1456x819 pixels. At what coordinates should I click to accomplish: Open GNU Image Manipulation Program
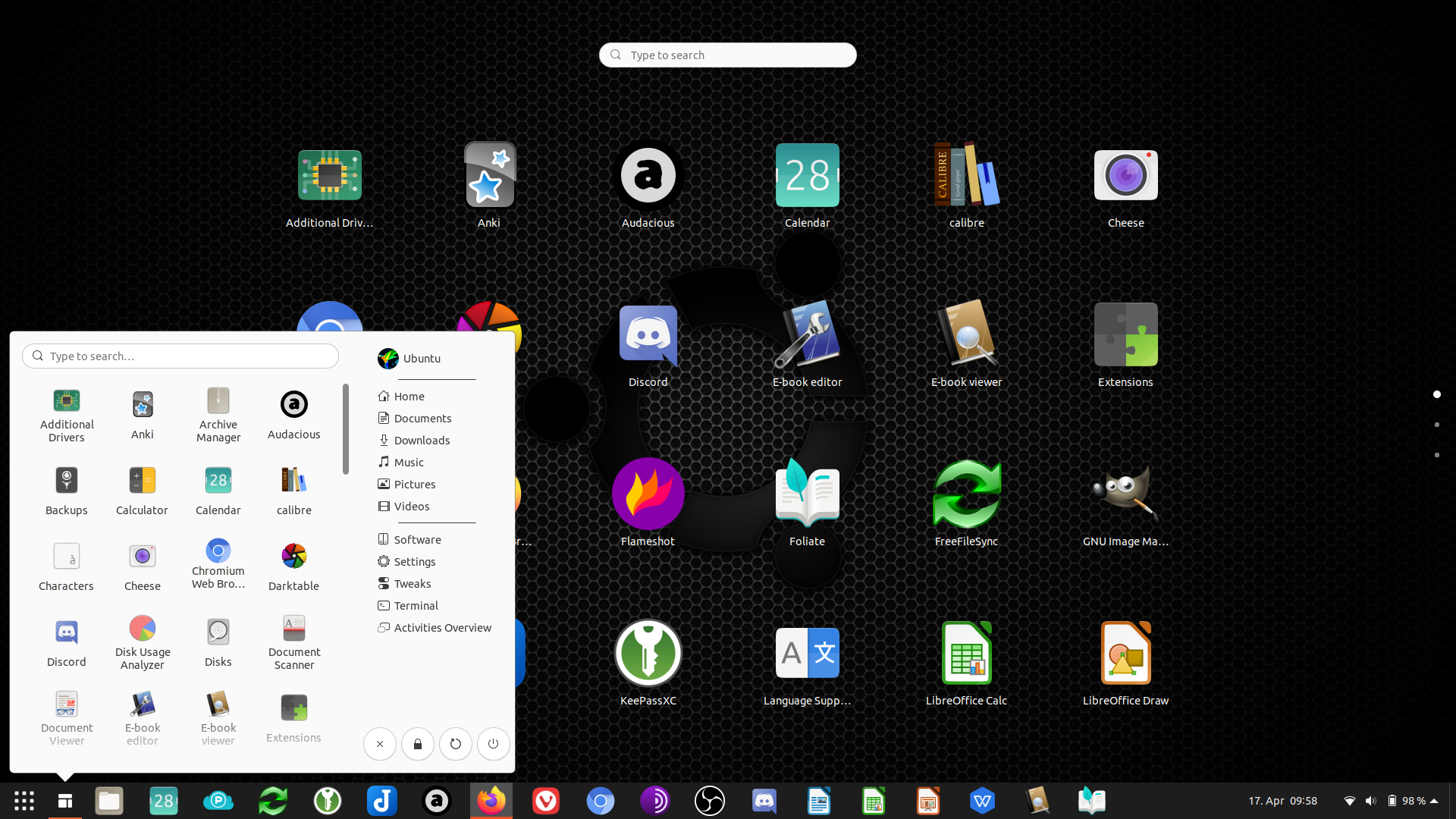point(1125,493)
